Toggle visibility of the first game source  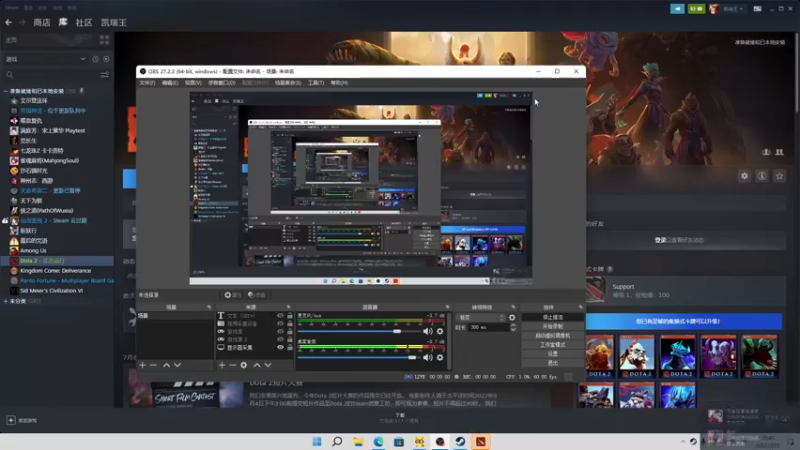[x=280, y=332]
